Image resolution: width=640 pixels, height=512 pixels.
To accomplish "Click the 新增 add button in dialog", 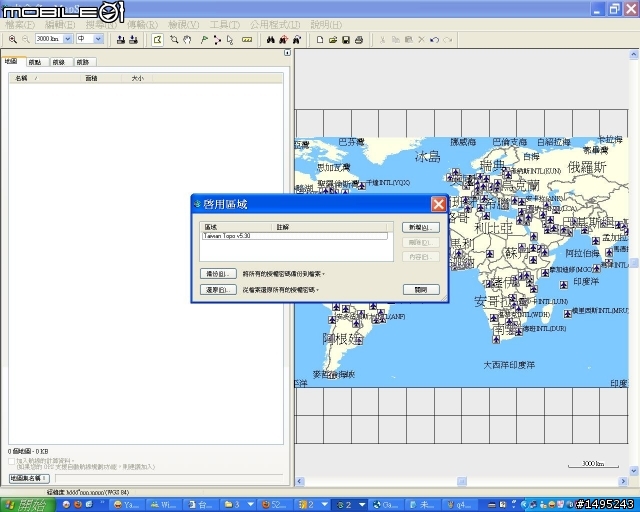I will pyautogui.click(x=421, y=227).
